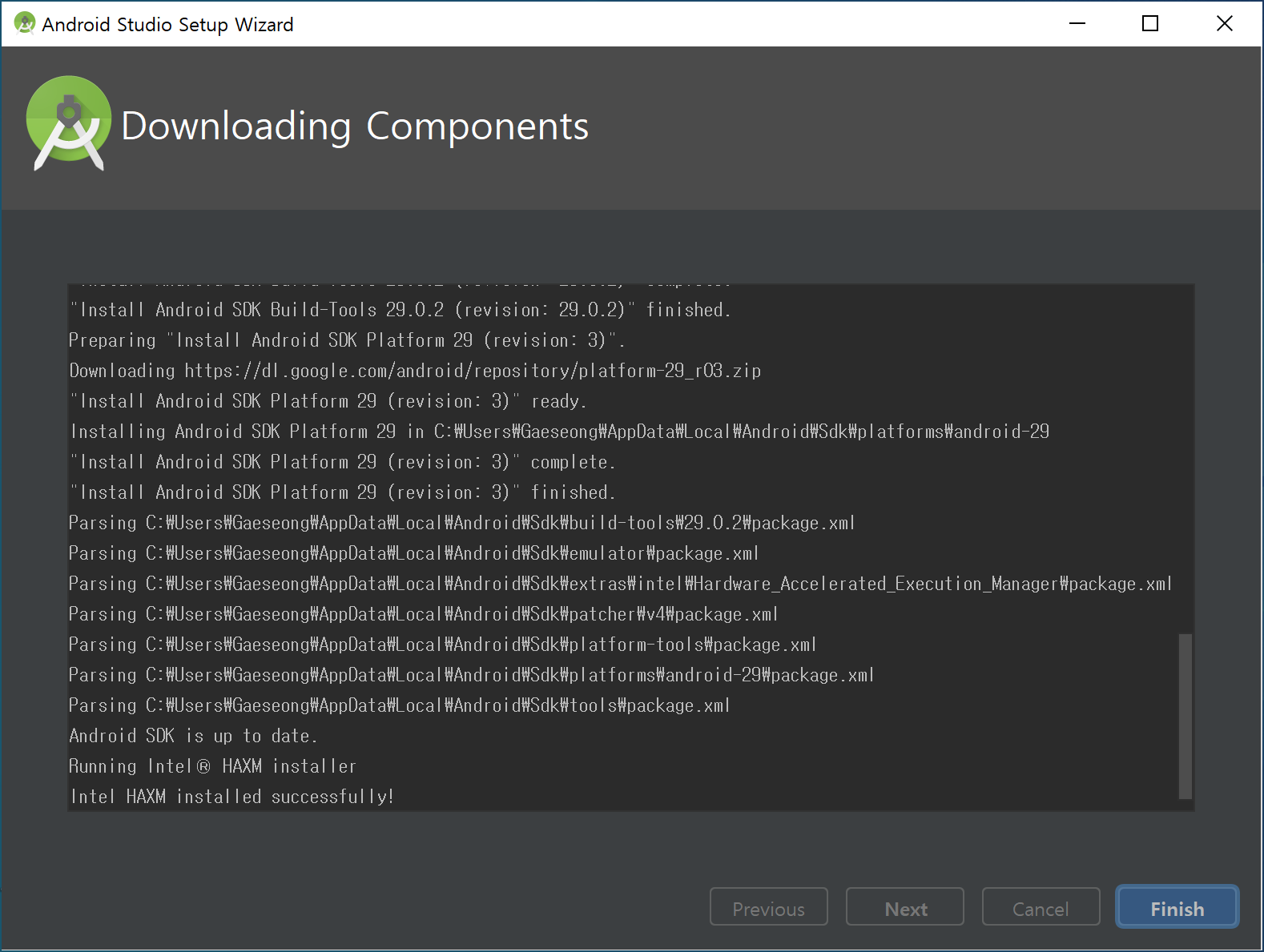This screenshot has height=952, width=1264.
Task: Click the platform-29_r03.zip download URL line
Action: (415, 371)
